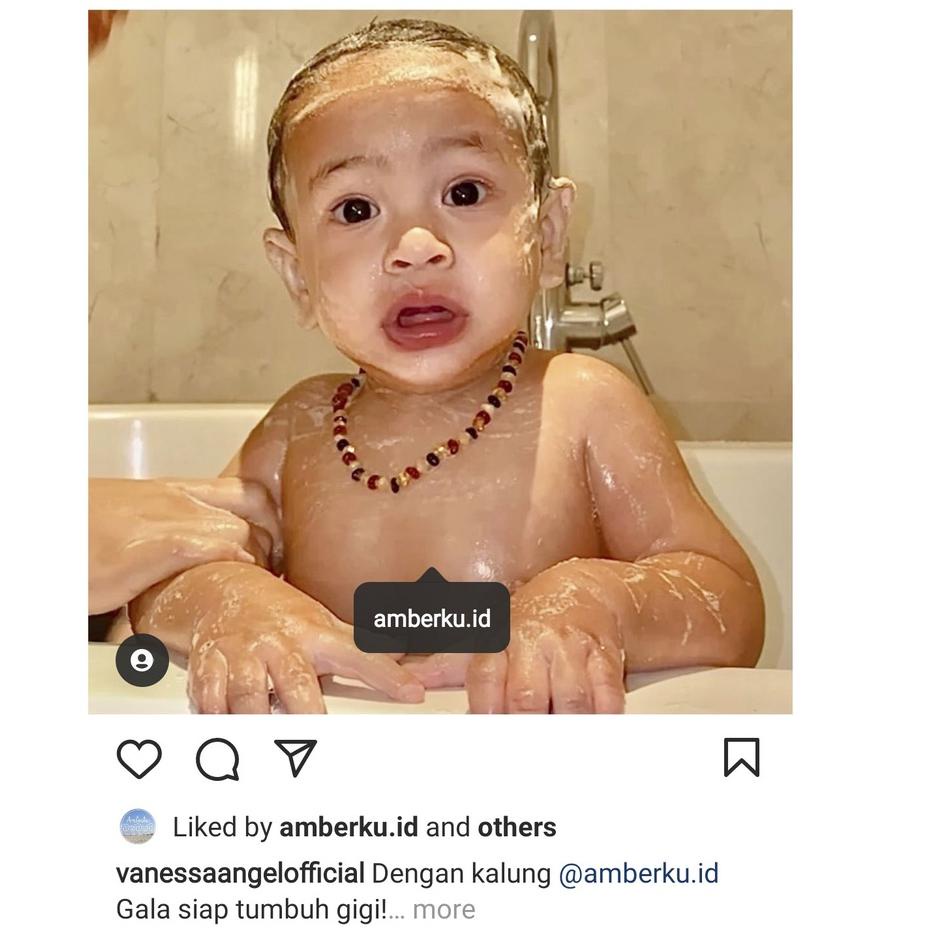View the others who liked the post
This screenshot has height=937, width=937.
point(517,828)
